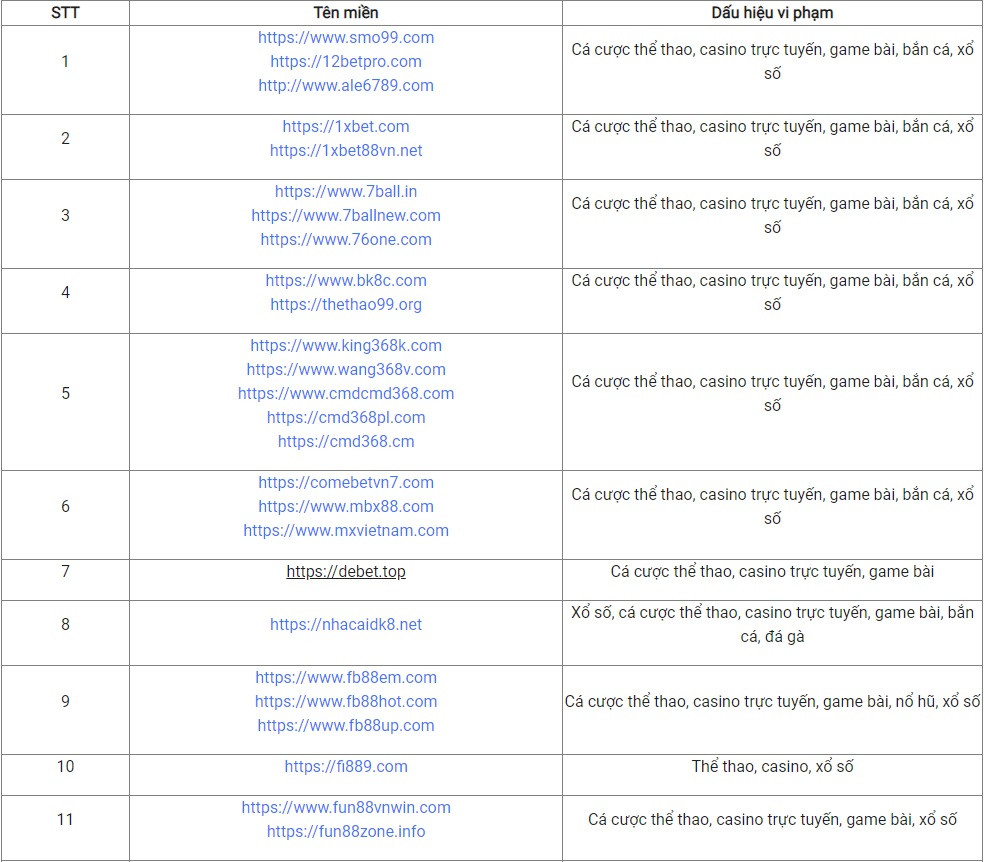
Task: Click the https://1xbet.com link
Action: tap(346, 127)
